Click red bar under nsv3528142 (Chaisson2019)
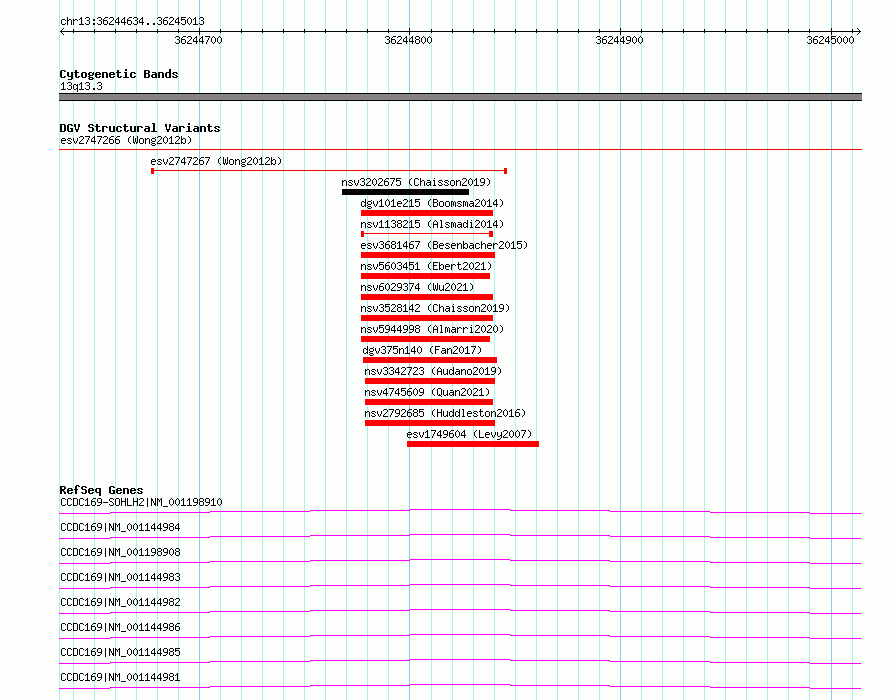 click(427, 318)
